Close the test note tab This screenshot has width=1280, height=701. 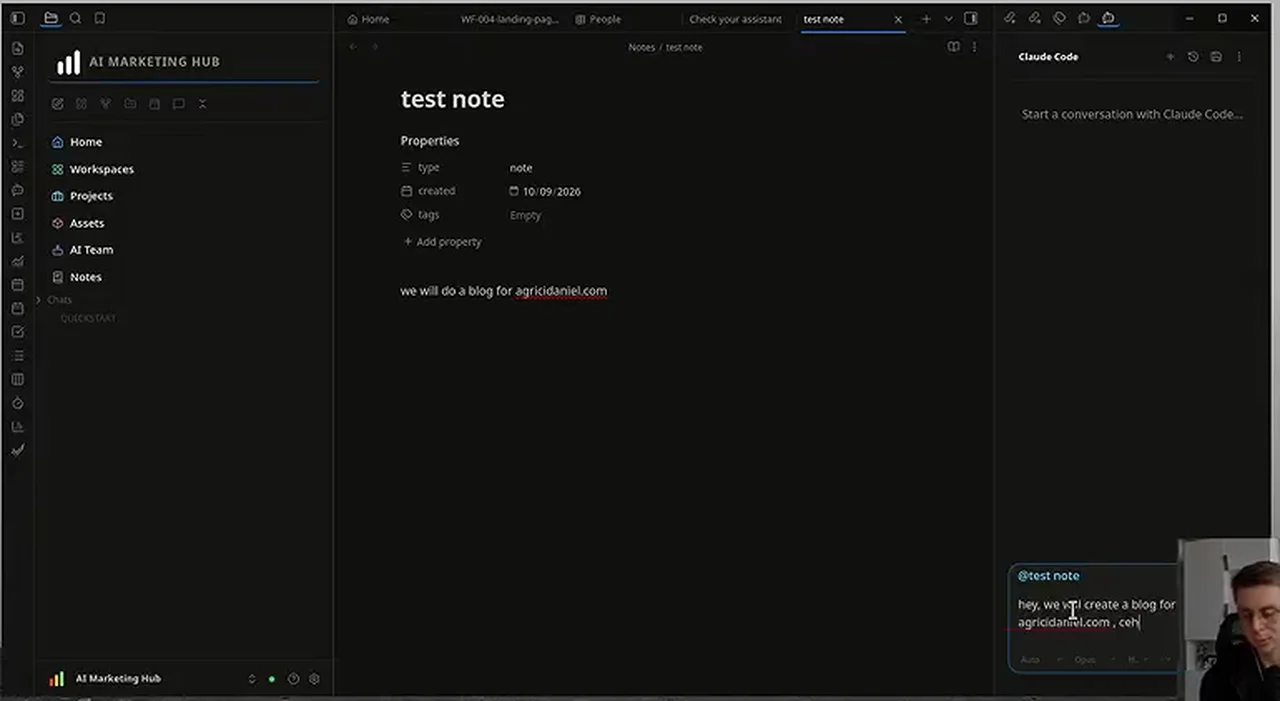point(898,19)
